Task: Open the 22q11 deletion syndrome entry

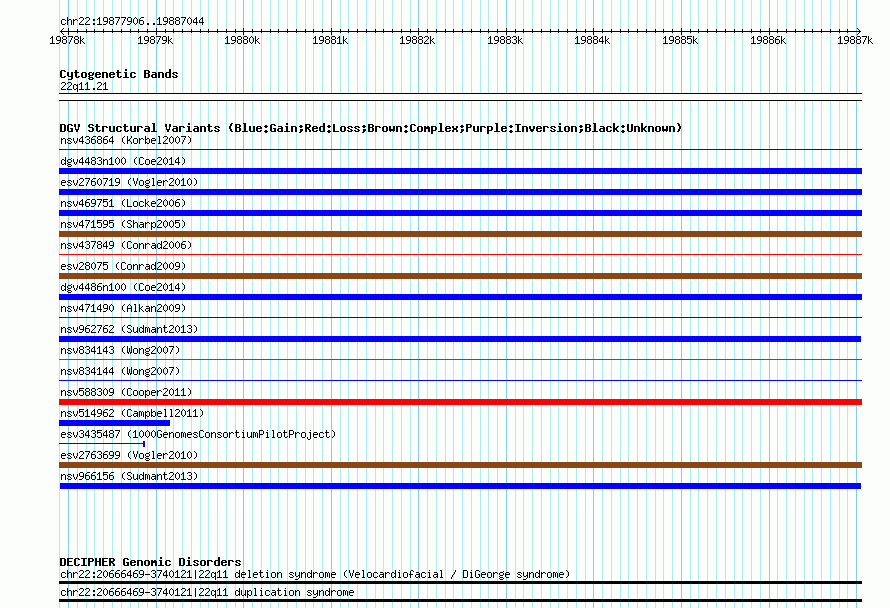Action: [315, 574]
